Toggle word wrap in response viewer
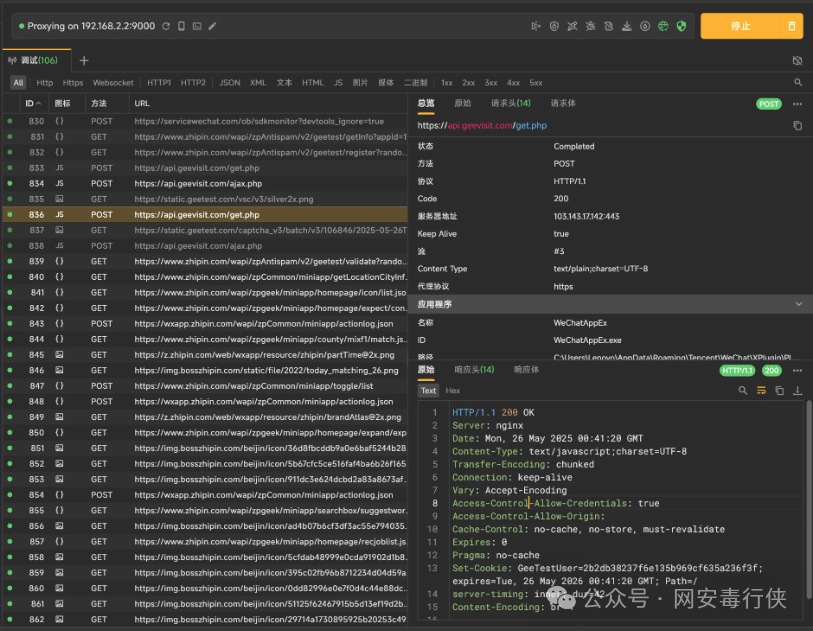This screenshot has height=631, width=813. coord(761,390)
